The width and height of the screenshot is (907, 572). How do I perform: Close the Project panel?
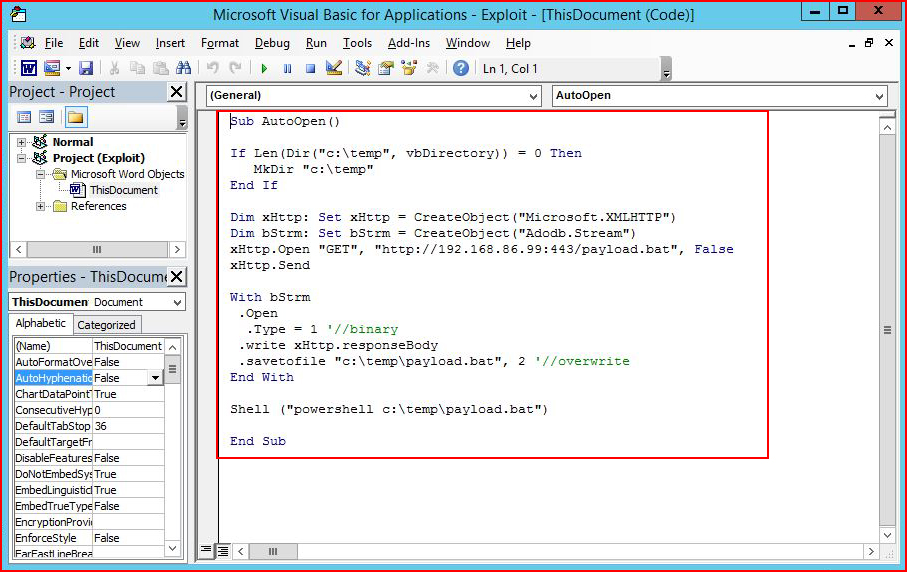tap(176, 91)
